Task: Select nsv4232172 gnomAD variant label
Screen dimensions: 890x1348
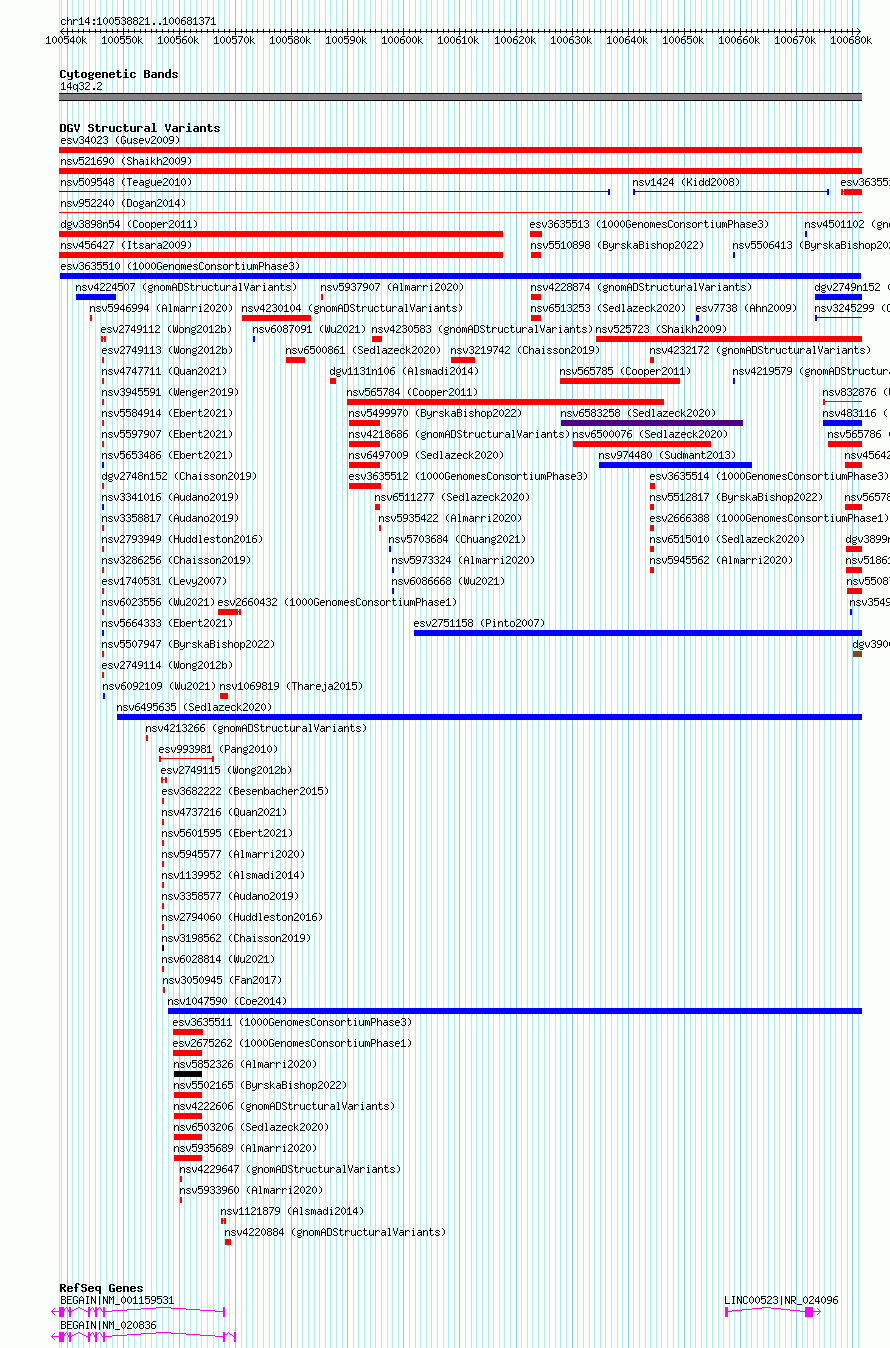Action: (x=759, y=350)
